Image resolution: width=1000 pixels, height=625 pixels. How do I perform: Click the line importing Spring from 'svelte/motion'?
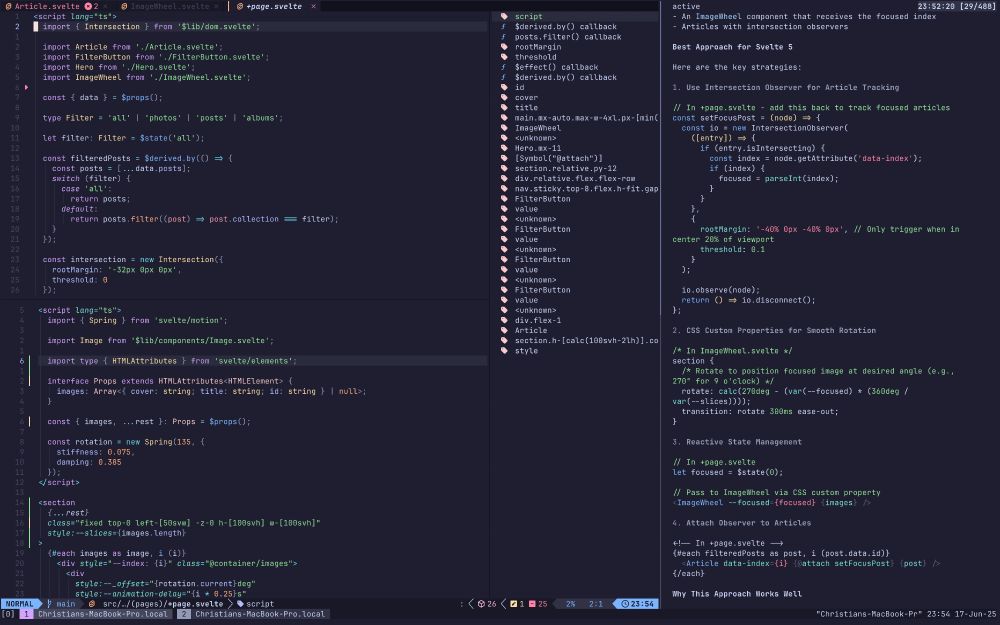click(137, 320)
